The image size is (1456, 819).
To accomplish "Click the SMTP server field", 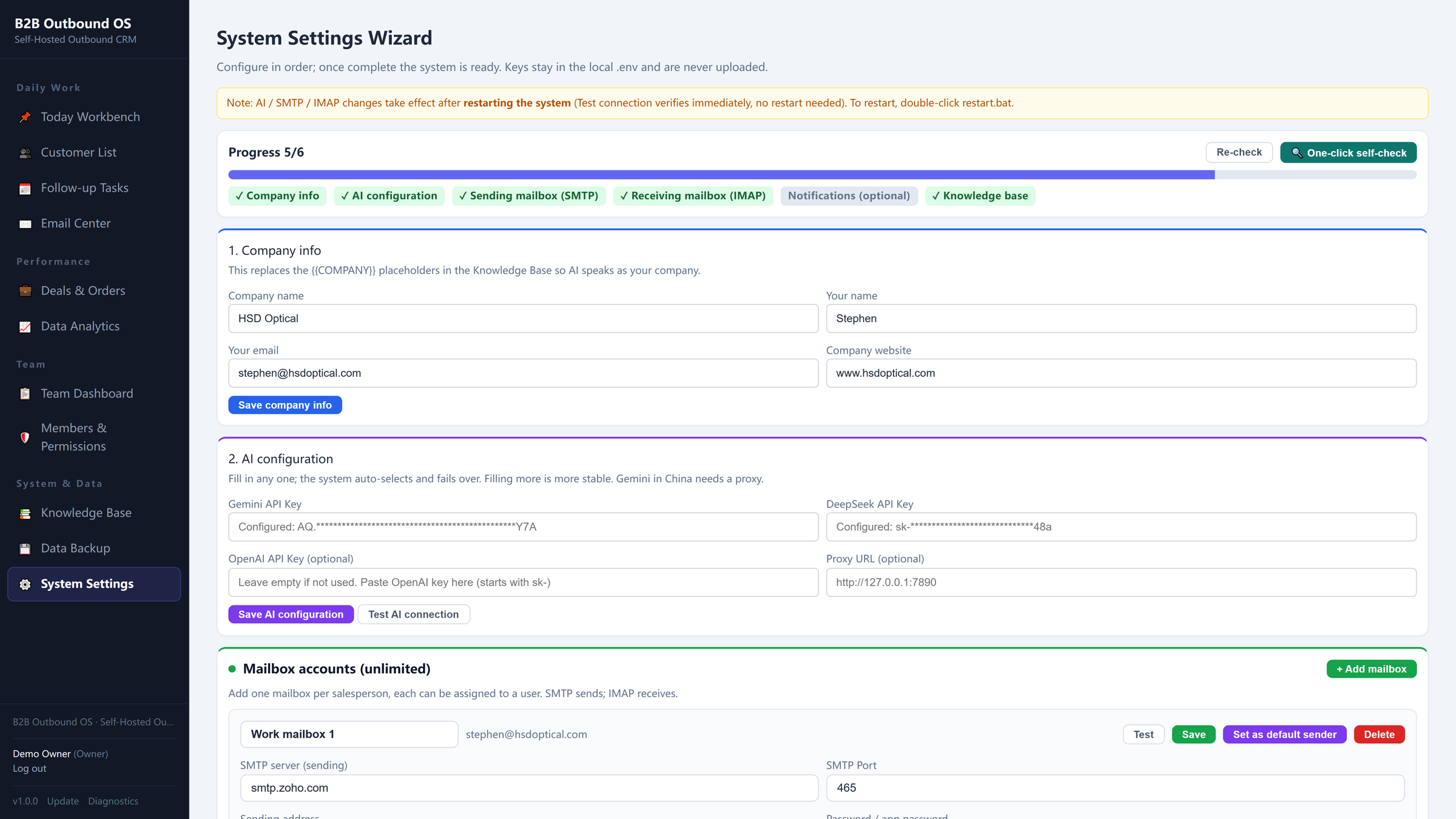I will (529, 788).
